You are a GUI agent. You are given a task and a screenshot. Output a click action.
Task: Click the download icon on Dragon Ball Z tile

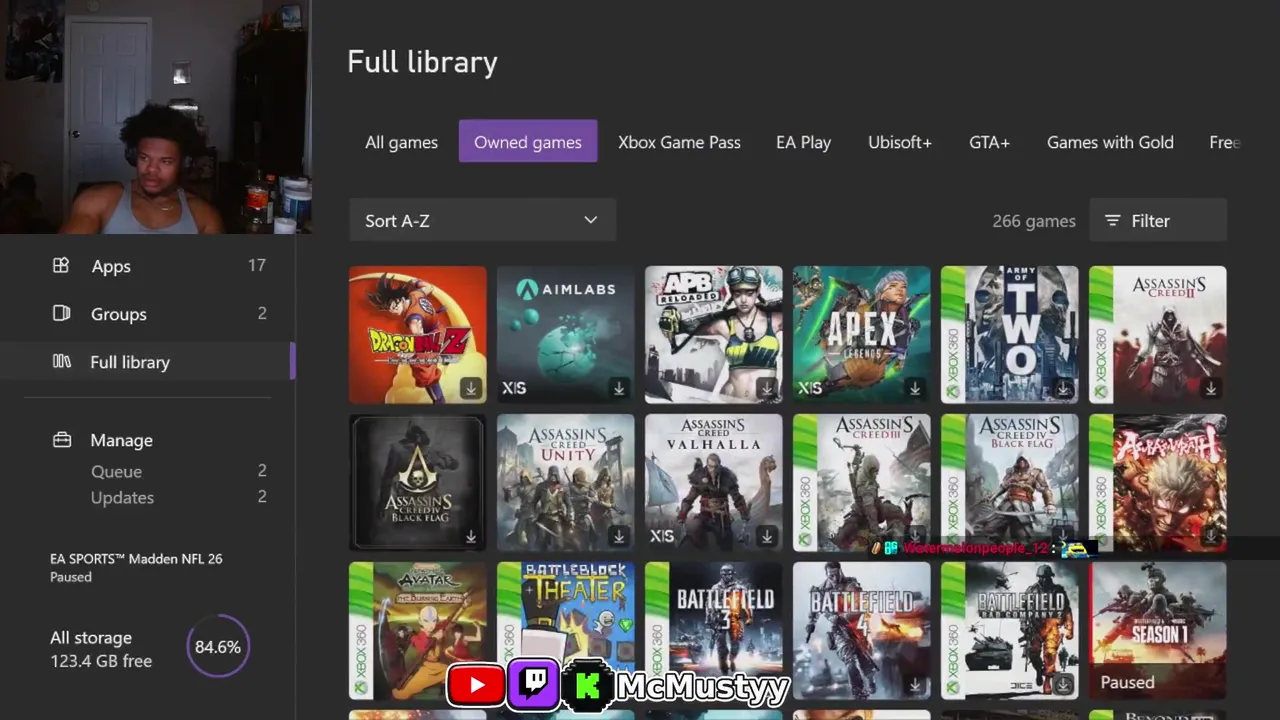point(471,388)
